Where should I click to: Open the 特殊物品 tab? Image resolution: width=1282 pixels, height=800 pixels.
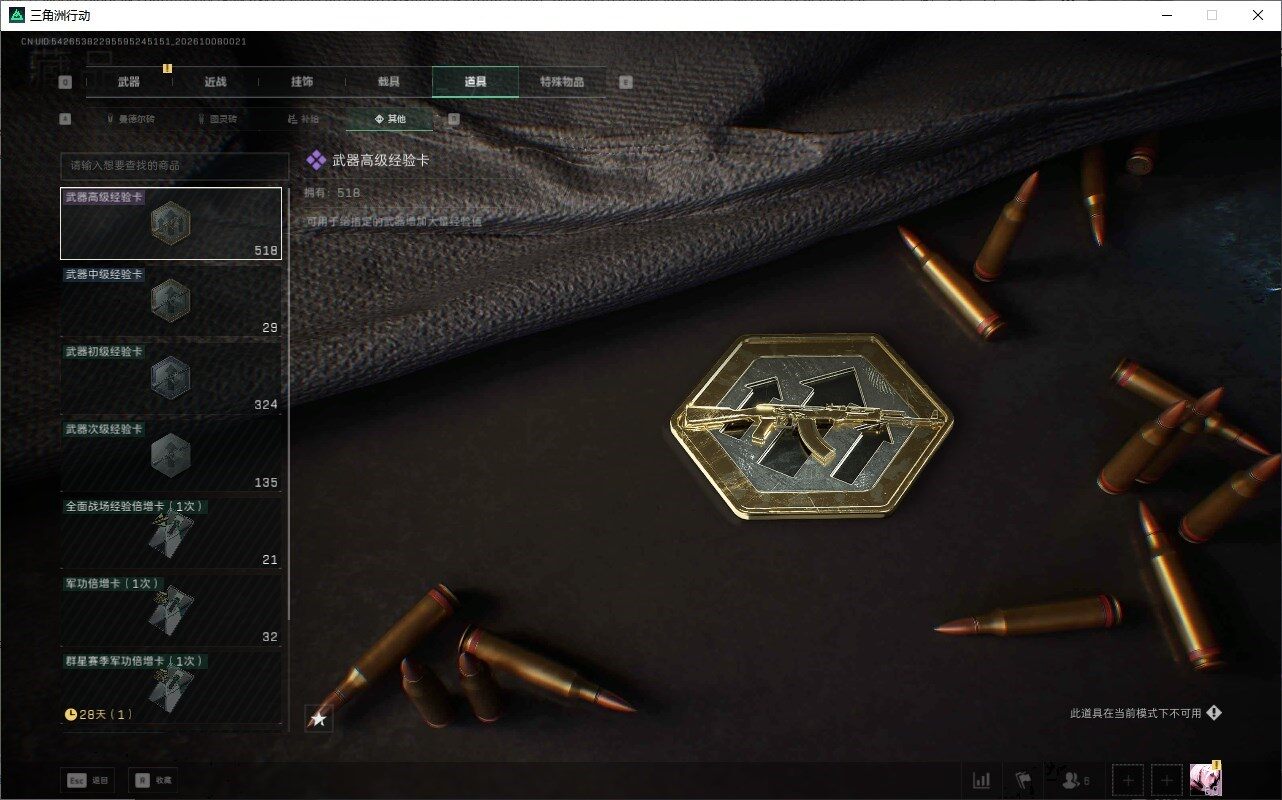[562, 82]
